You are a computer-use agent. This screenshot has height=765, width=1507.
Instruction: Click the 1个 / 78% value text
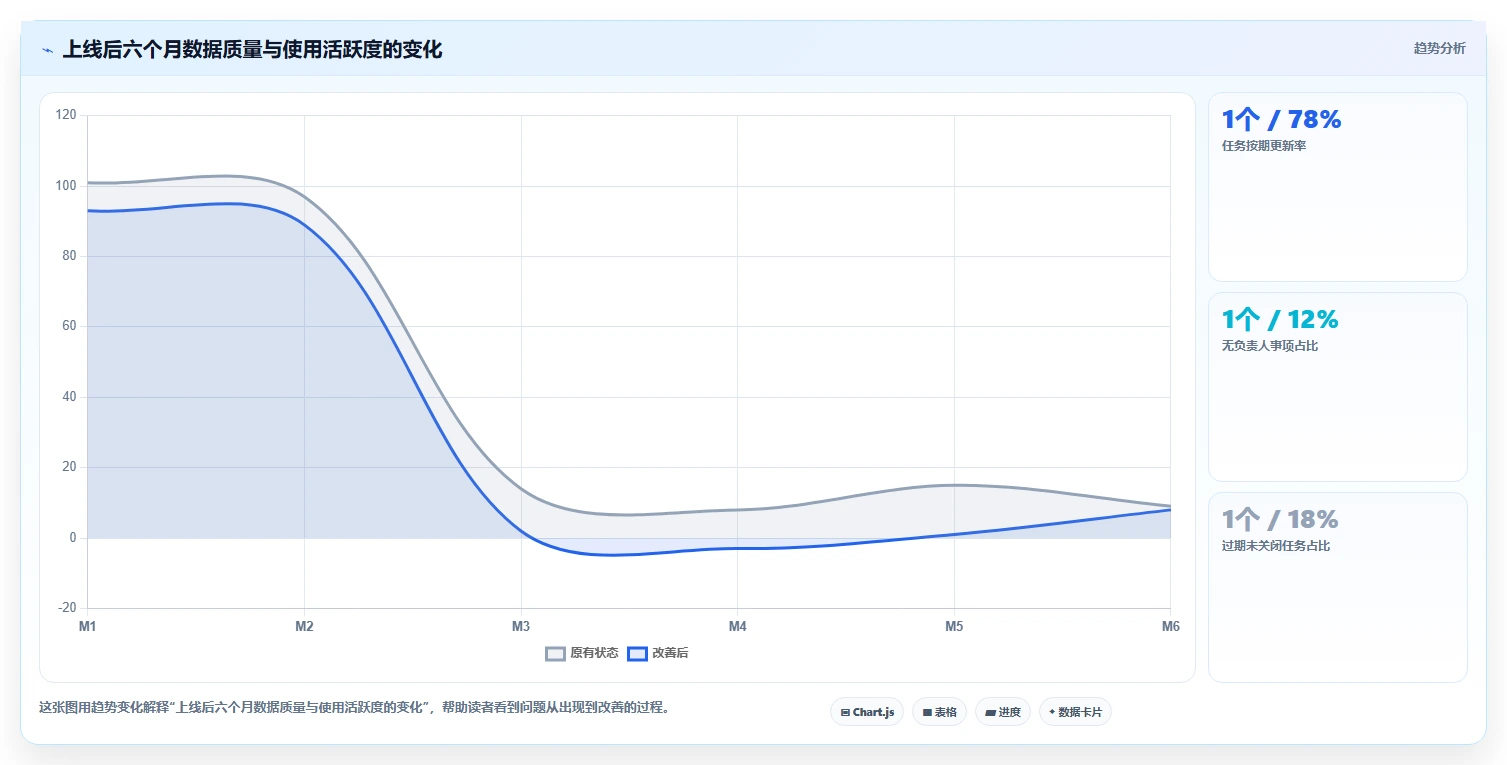(x=1281, y=120)
